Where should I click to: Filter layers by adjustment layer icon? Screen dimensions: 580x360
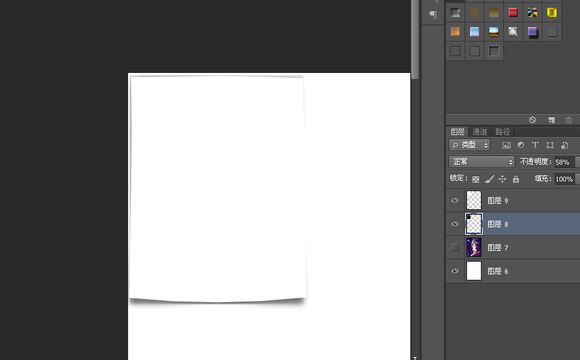click(x=521, y=145)
